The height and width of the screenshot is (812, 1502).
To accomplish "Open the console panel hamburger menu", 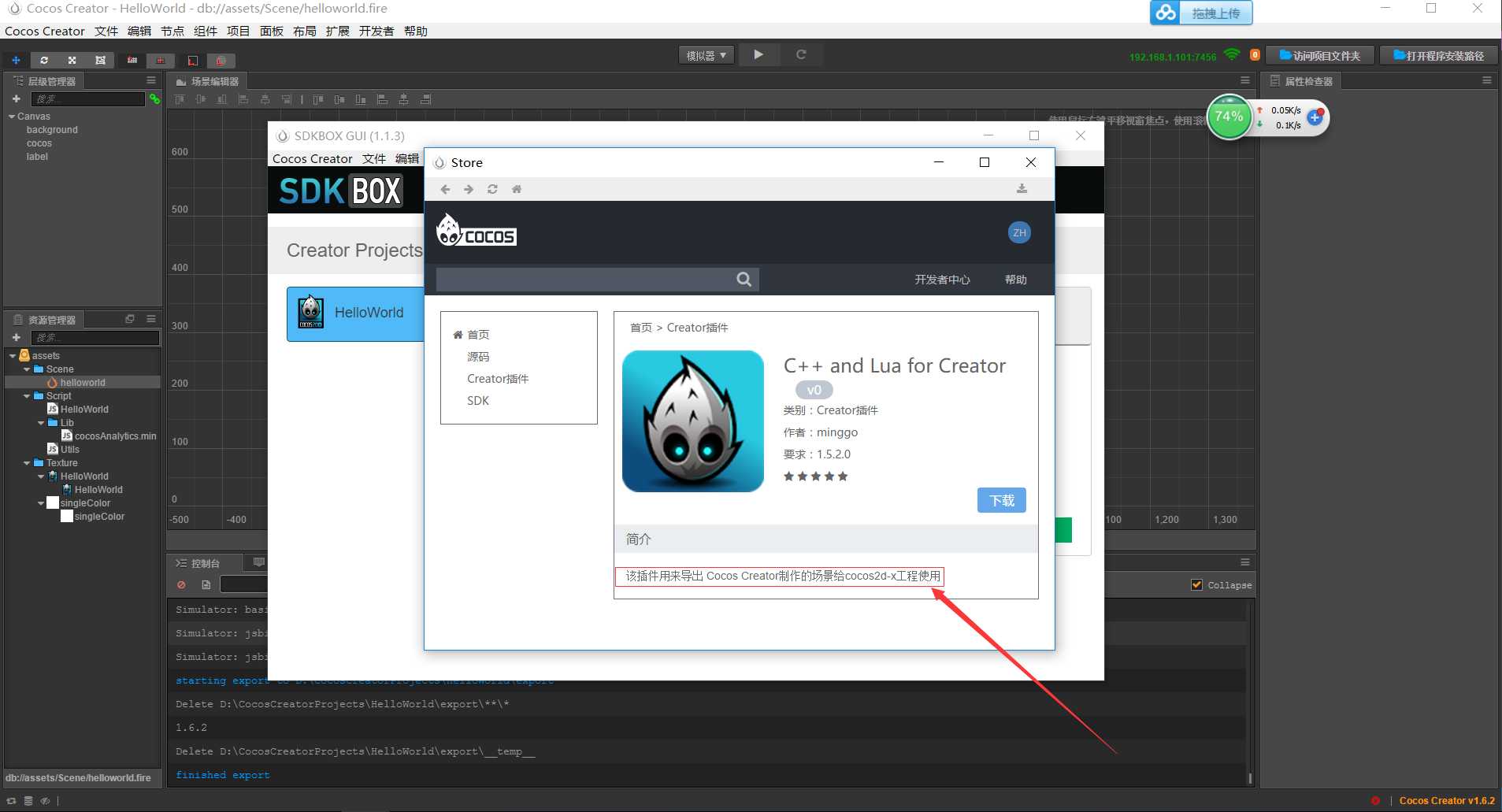I will click(1245, 562).
